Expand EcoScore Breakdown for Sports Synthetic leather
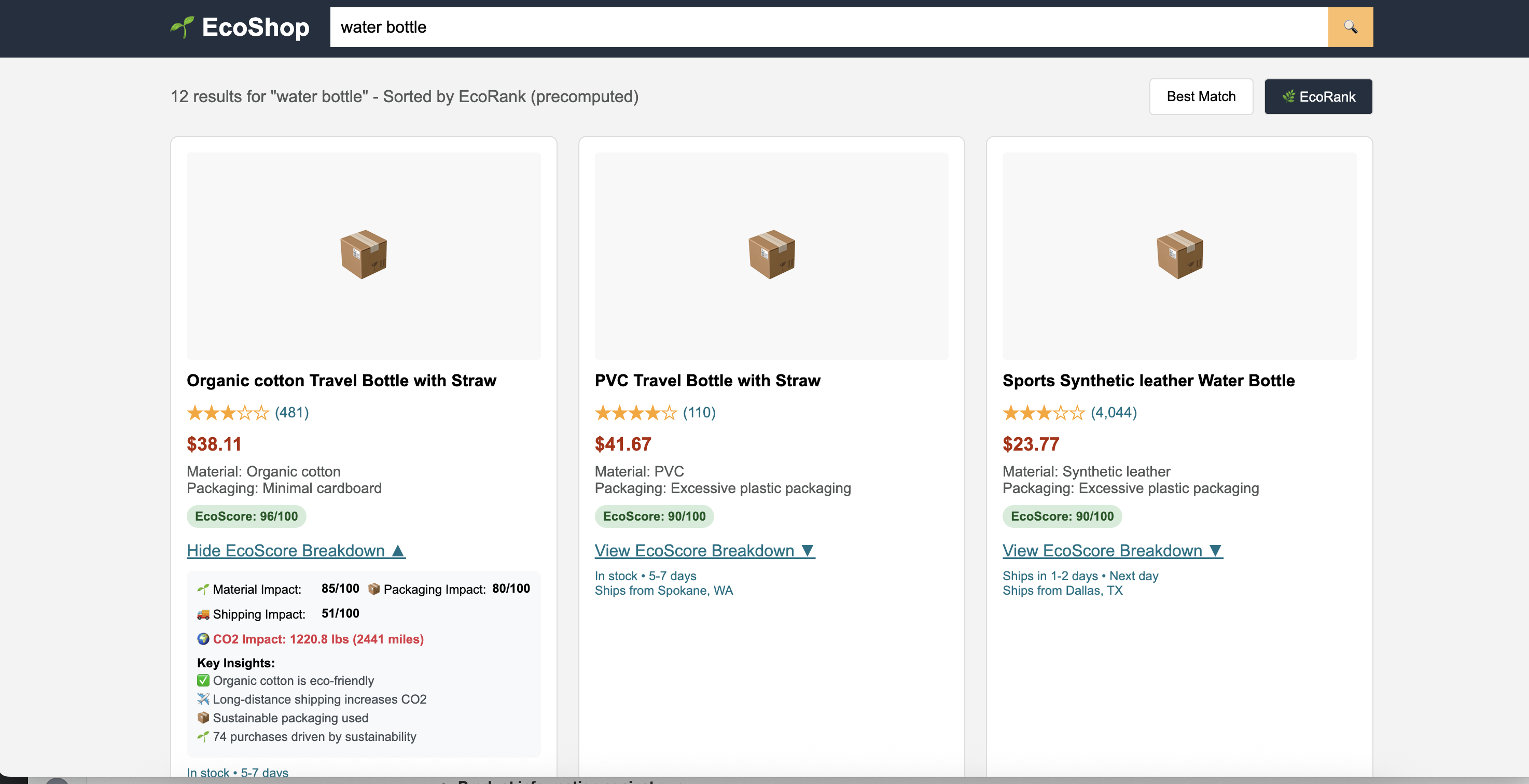This screenshot has height=784, width=1529. [x=1111, y=551]
